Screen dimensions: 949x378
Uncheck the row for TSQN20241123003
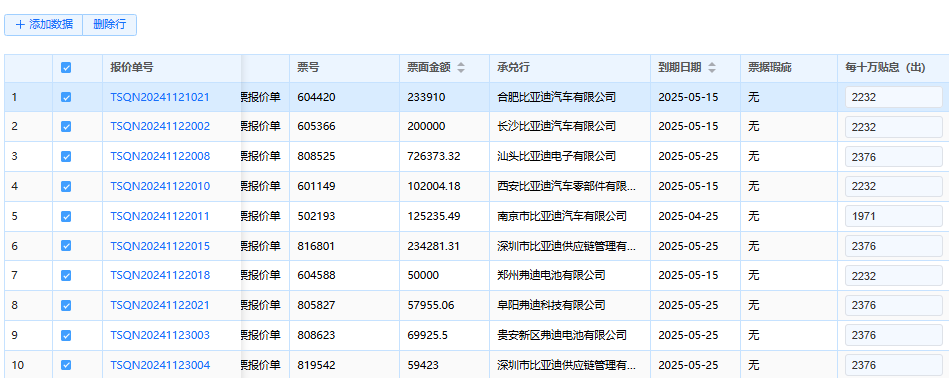[66, 335]
